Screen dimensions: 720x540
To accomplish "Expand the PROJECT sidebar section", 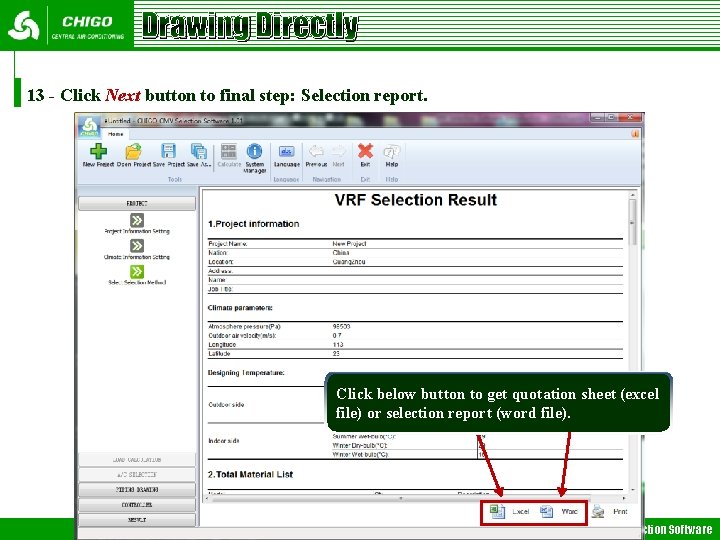I will 137,203.
